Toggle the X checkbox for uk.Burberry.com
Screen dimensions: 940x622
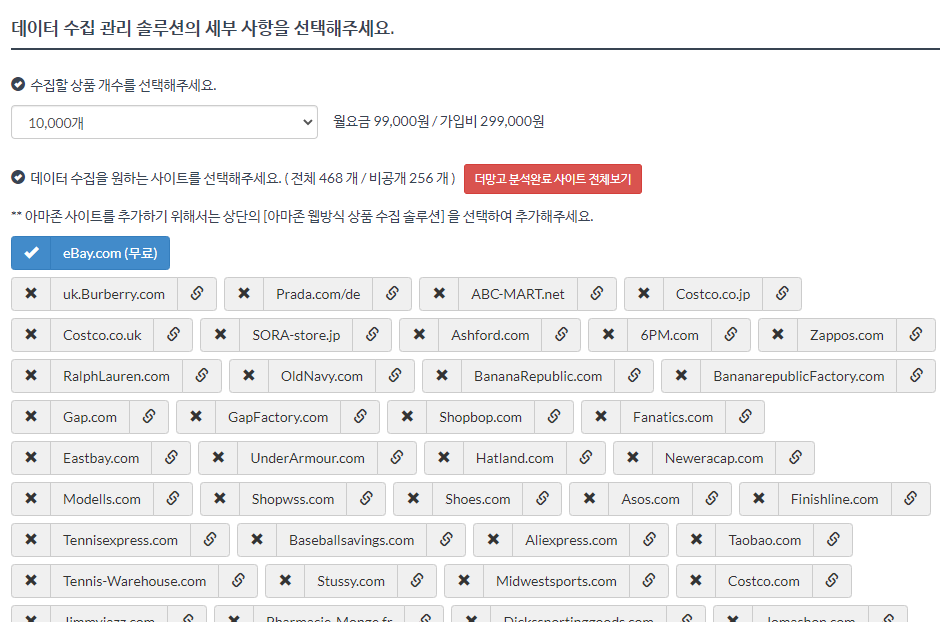click(31, 294)
